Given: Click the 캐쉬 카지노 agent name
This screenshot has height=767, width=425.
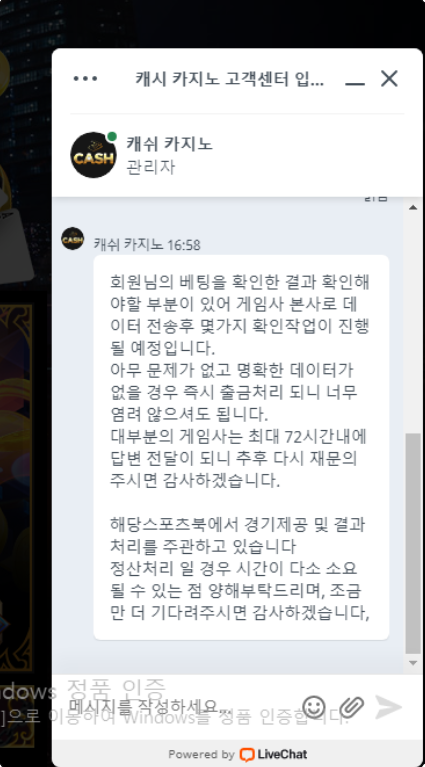Looking at the screenshot, I should 169,144.
